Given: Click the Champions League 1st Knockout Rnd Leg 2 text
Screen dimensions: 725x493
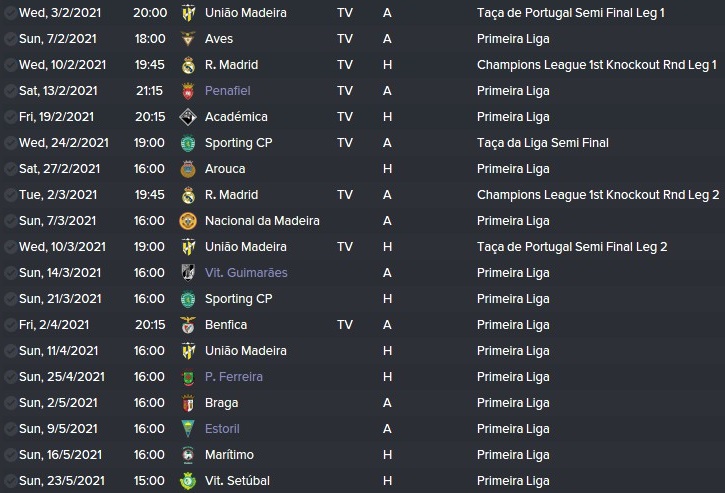Looking at the screenshot, I should [x=598, y=195].
